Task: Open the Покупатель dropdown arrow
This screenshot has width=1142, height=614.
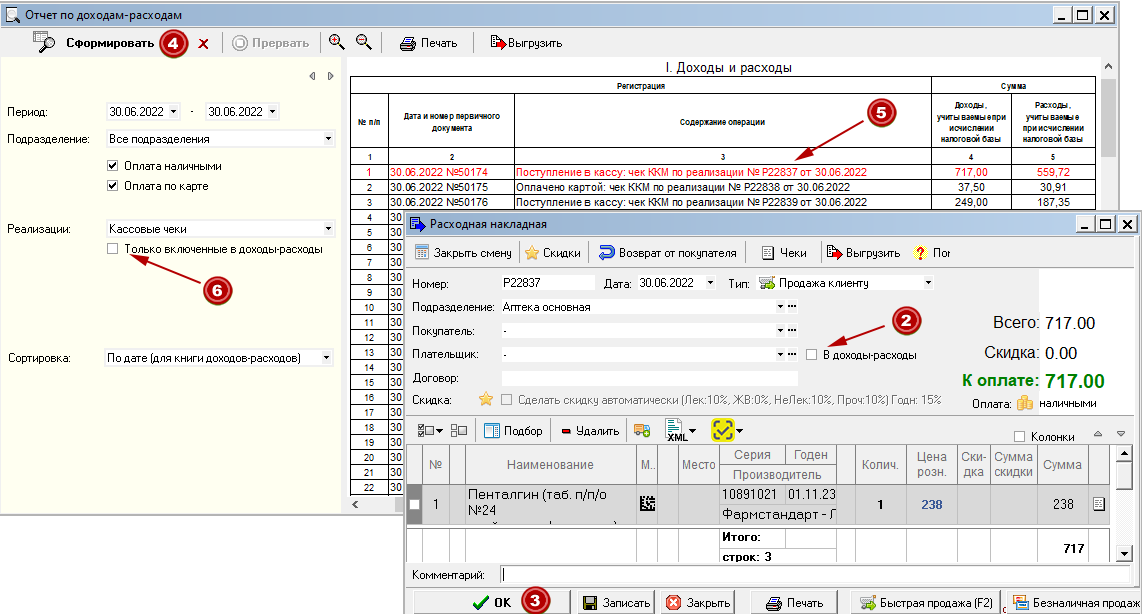Action: tap(780, 331)
